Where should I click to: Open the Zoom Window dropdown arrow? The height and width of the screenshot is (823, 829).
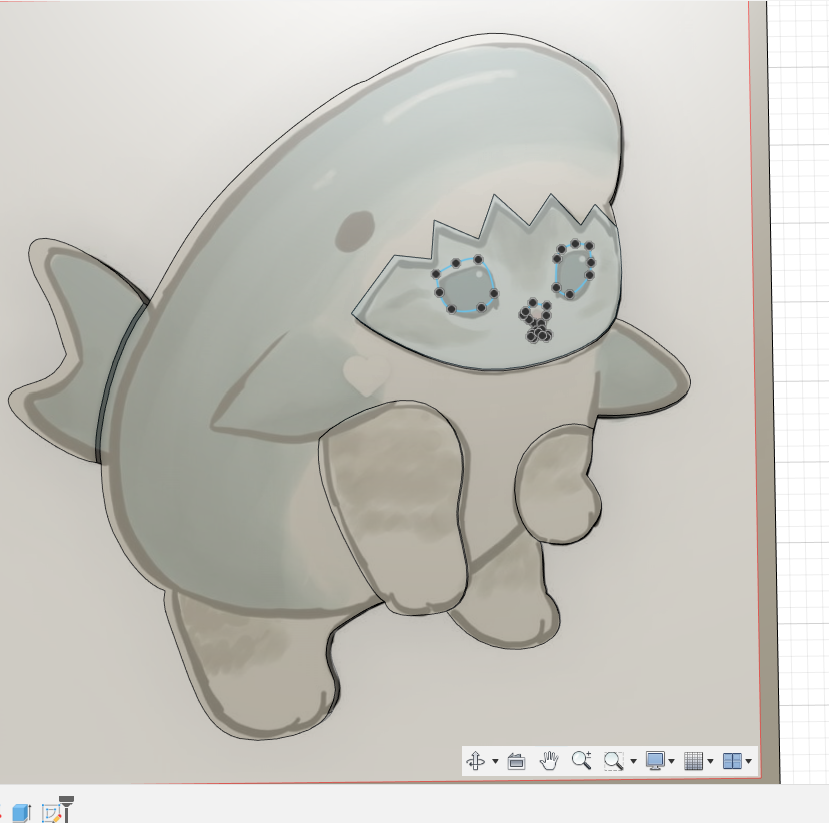point(632,760)
